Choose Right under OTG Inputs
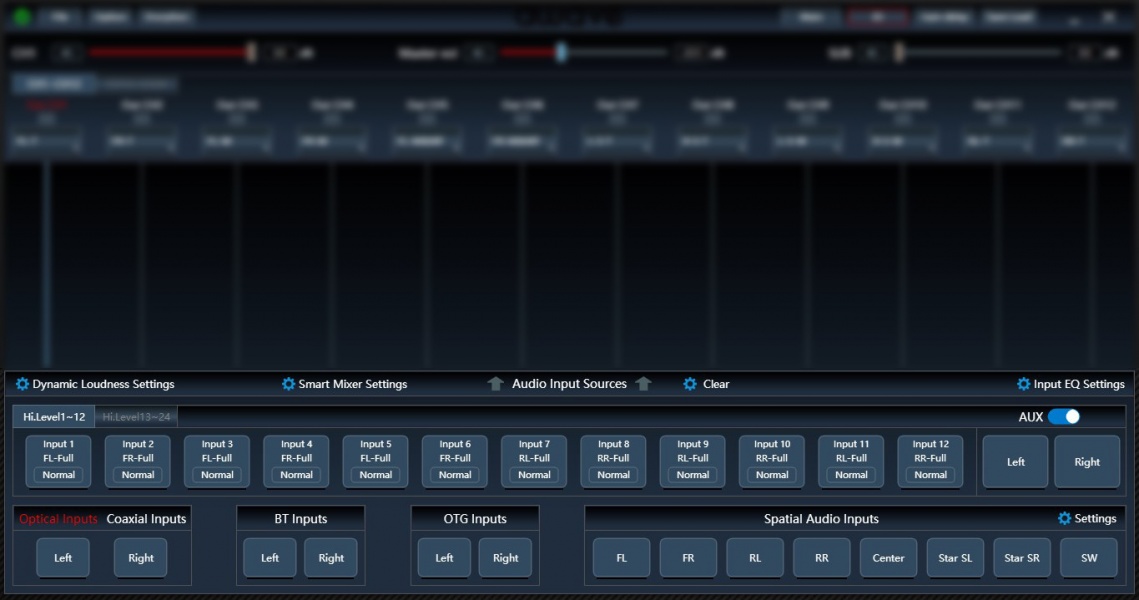This screenshot has width=1139, height=600. [505, 558]
